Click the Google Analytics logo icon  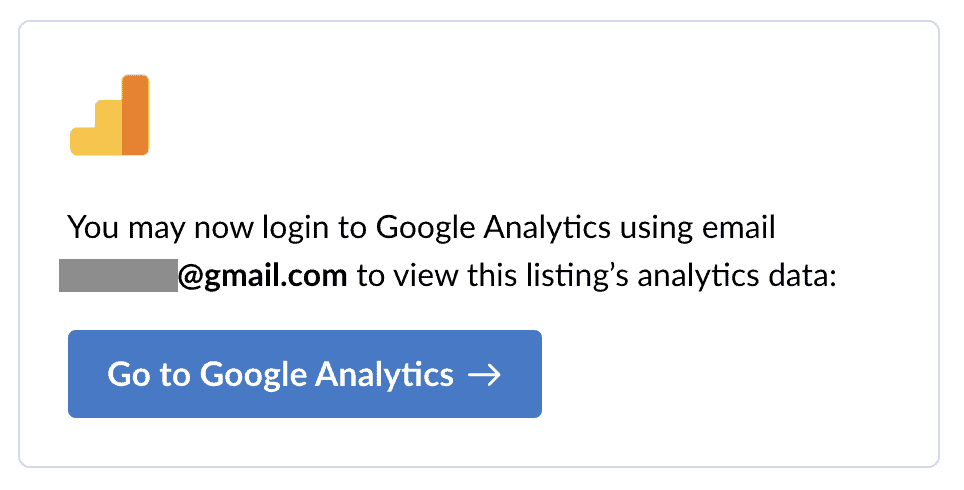pos(109,115)
